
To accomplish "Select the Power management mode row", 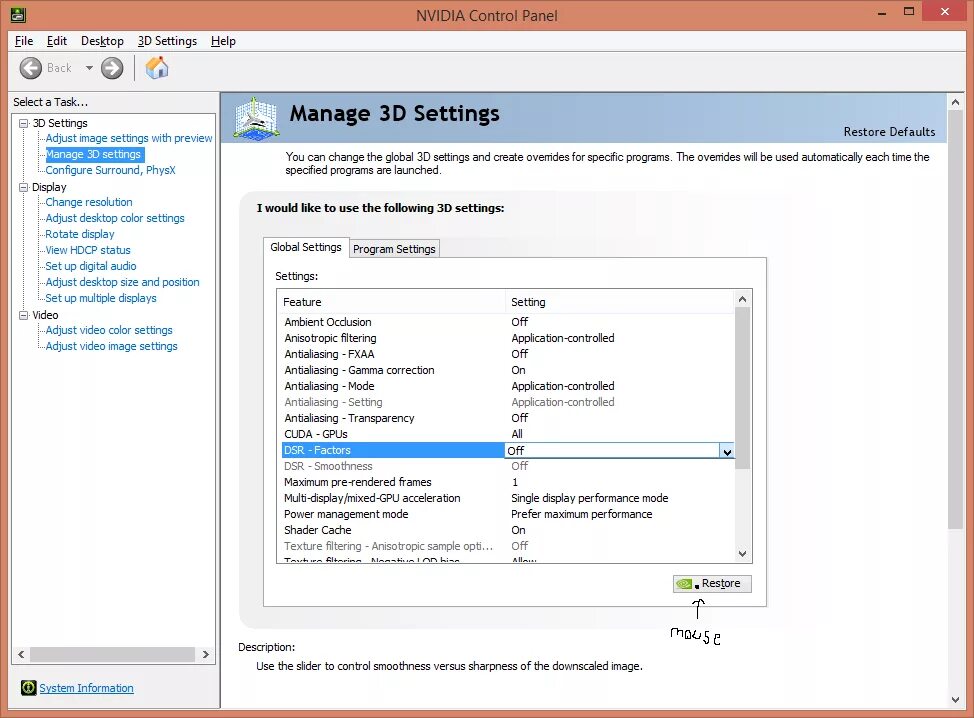I will click(507, 514).
